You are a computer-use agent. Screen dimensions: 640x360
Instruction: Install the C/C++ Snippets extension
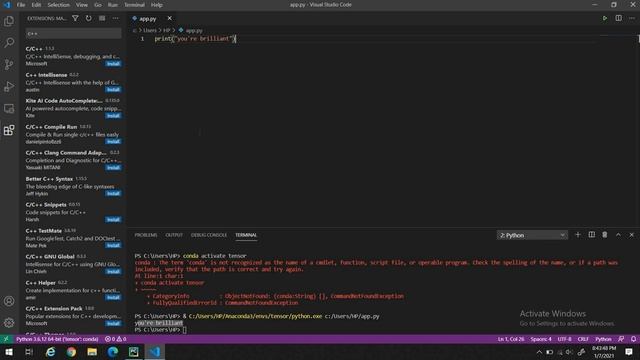coord(113,219)
